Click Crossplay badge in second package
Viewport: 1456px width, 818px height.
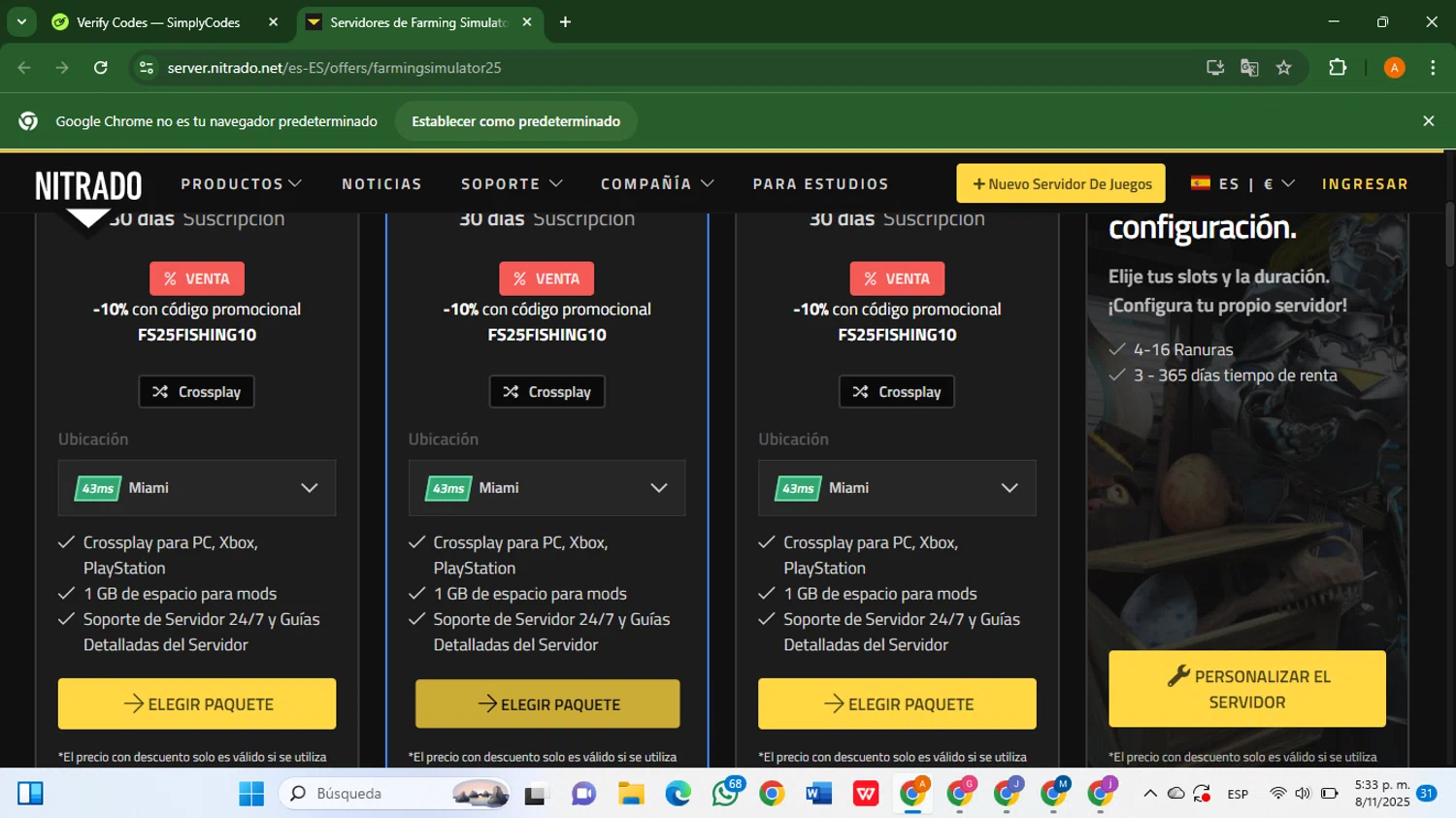[546, 392]
